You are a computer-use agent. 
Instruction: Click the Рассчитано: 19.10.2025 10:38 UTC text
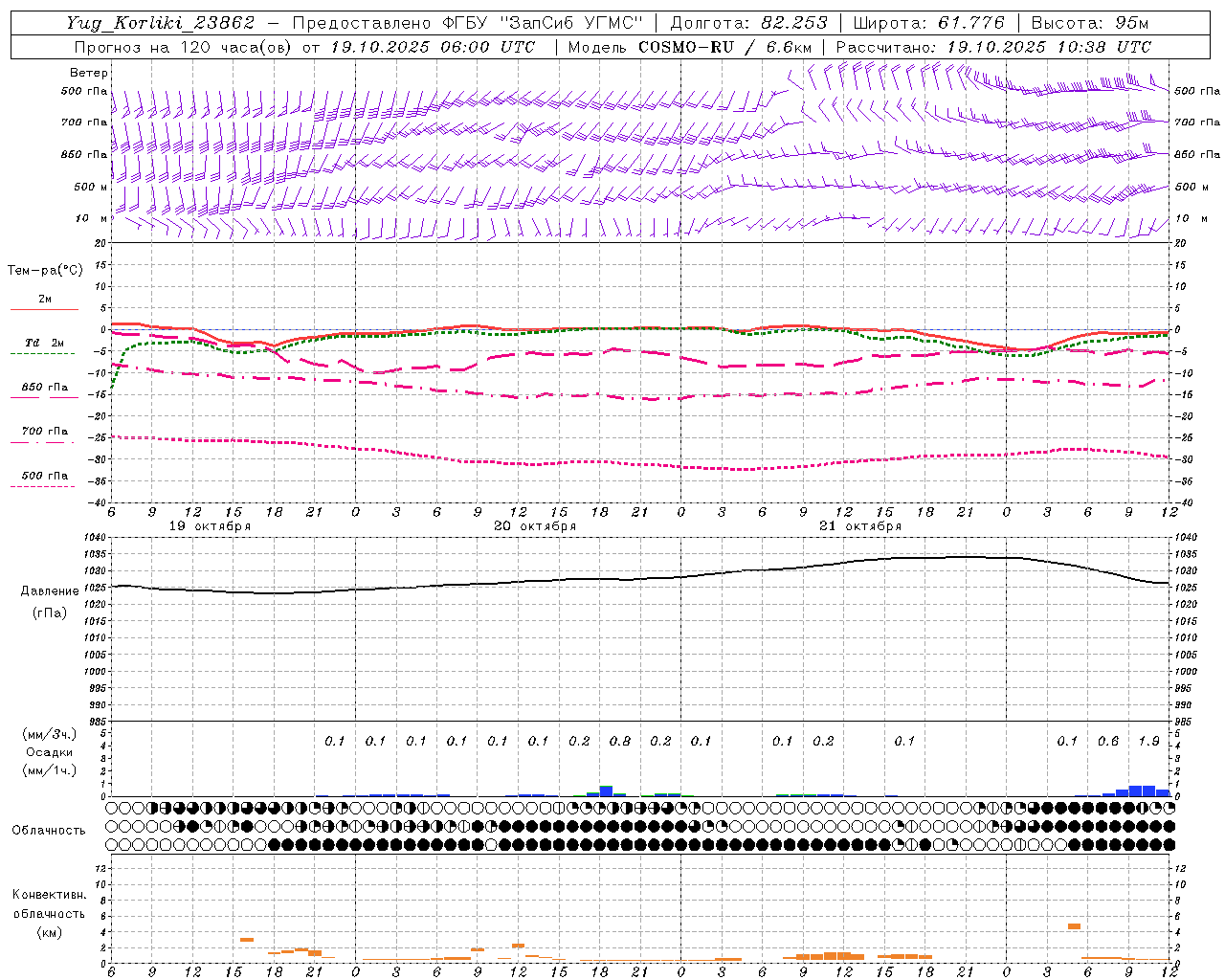(x=993, y=47)
